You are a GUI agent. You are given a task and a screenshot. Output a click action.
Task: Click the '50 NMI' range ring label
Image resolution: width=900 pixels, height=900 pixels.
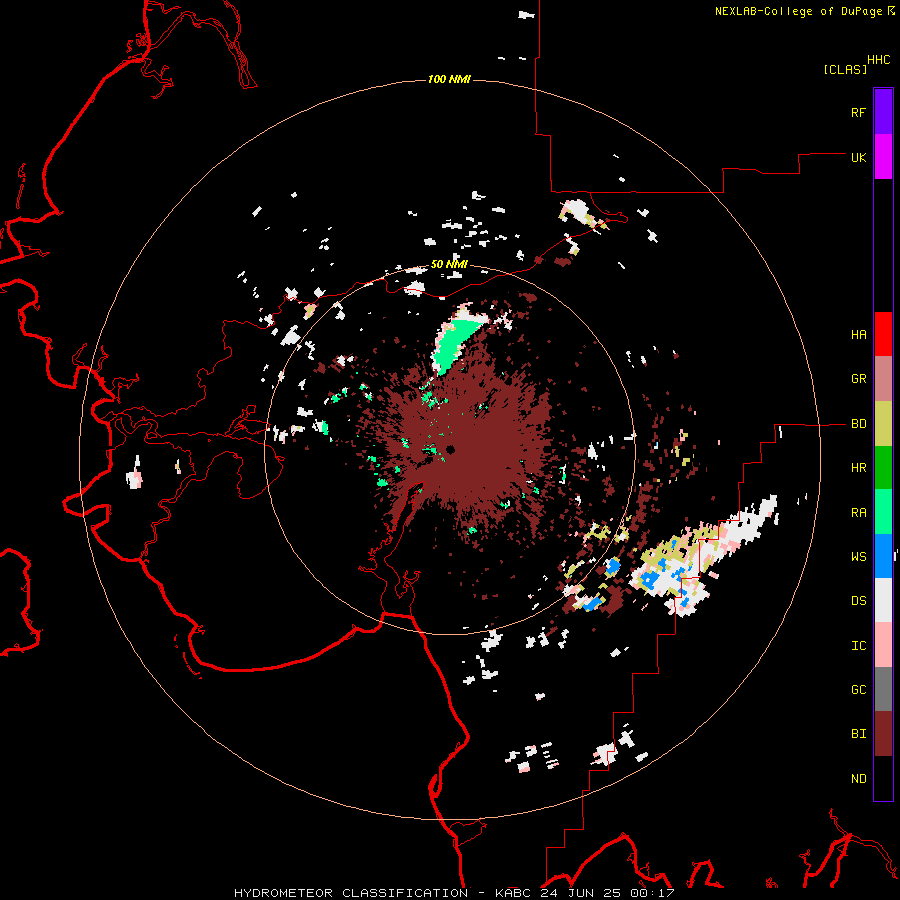point(449,265)
